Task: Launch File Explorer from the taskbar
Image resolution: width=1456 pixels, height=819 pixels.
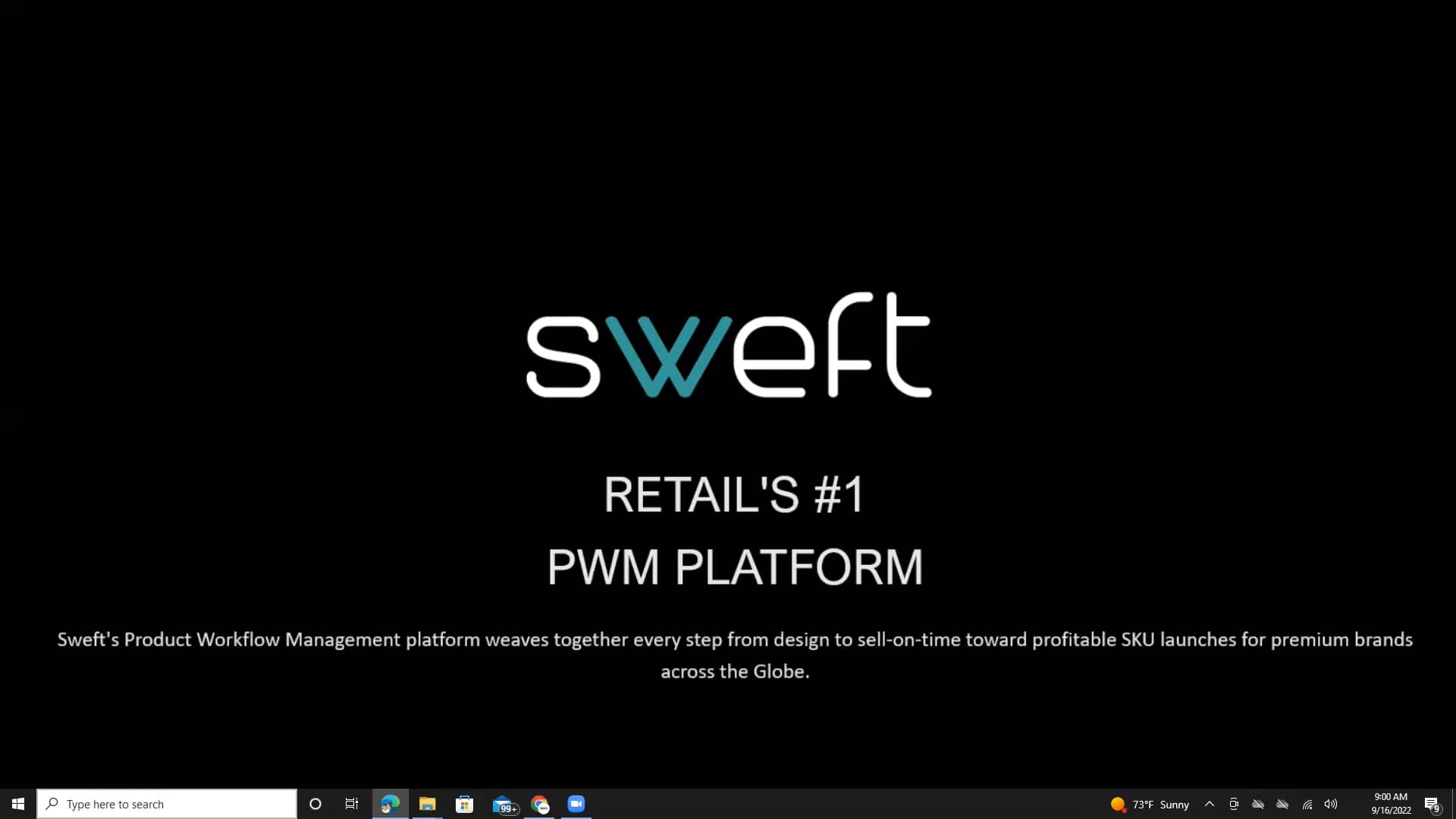Action: pos(427,804)
